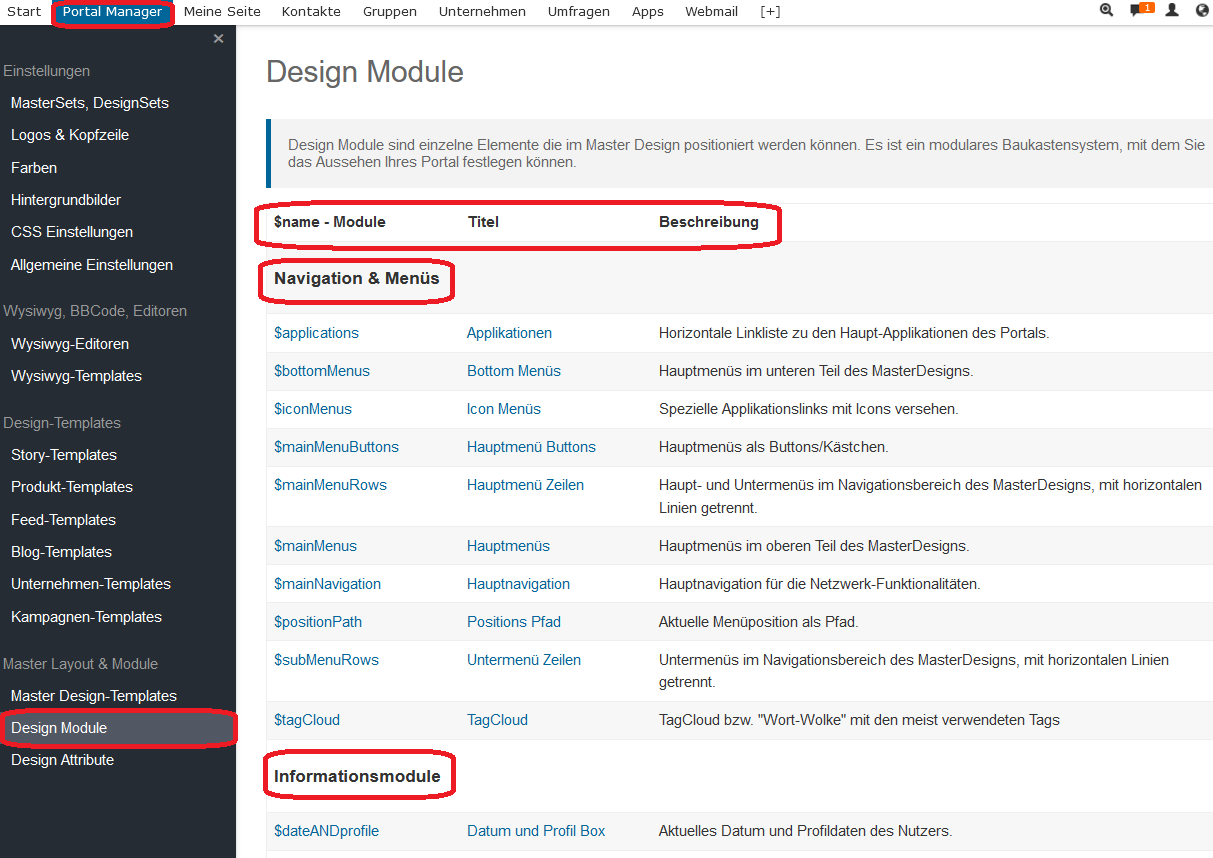The height and width of the screenshot is (858, 1213).
Task: Open Design Attribute in sidebar
Action: (x=62, y=760)
